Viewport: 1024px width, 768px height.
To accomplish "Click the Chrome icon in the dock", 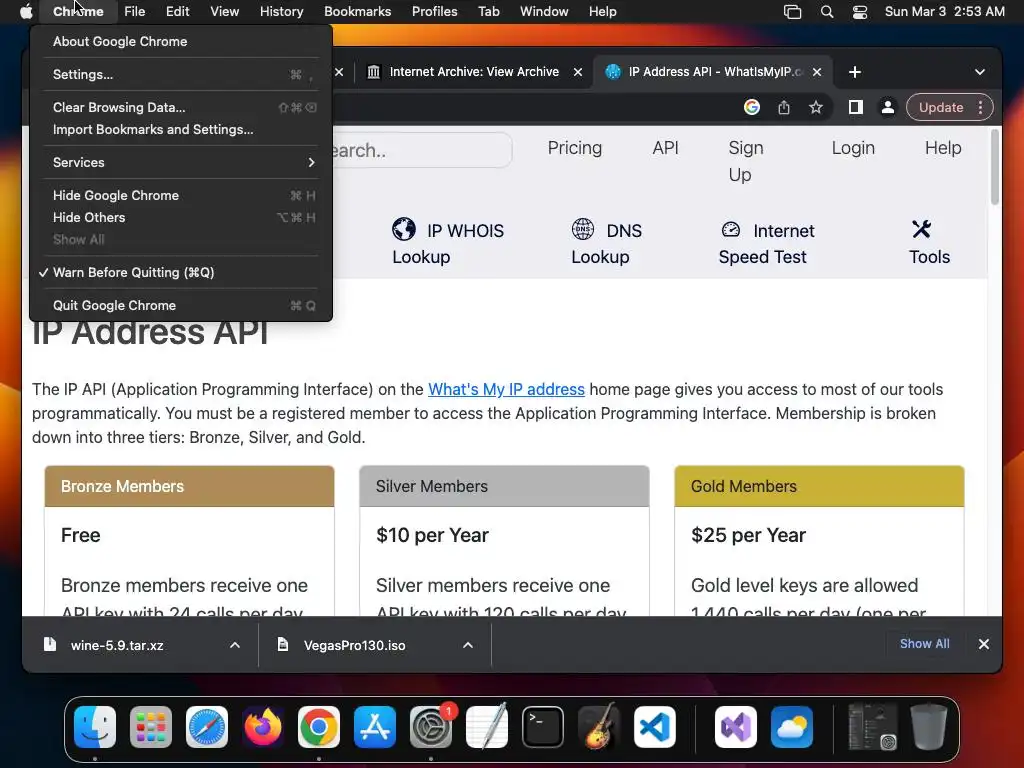I will (x=319, y=727).
